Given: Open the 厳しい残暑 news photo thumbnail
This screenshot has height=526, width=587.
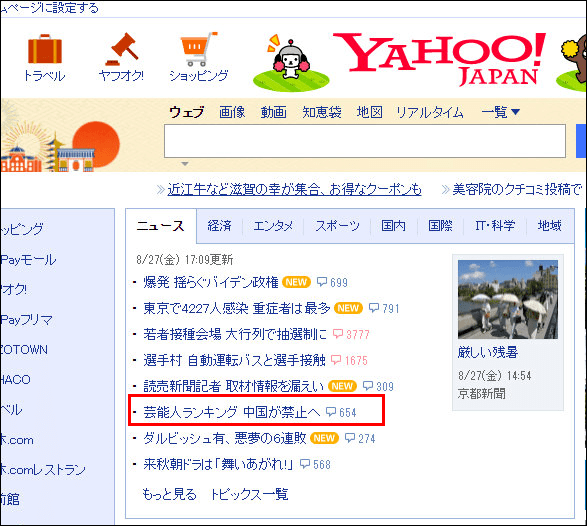Looking at the screenshot, I should click(508, 300).
